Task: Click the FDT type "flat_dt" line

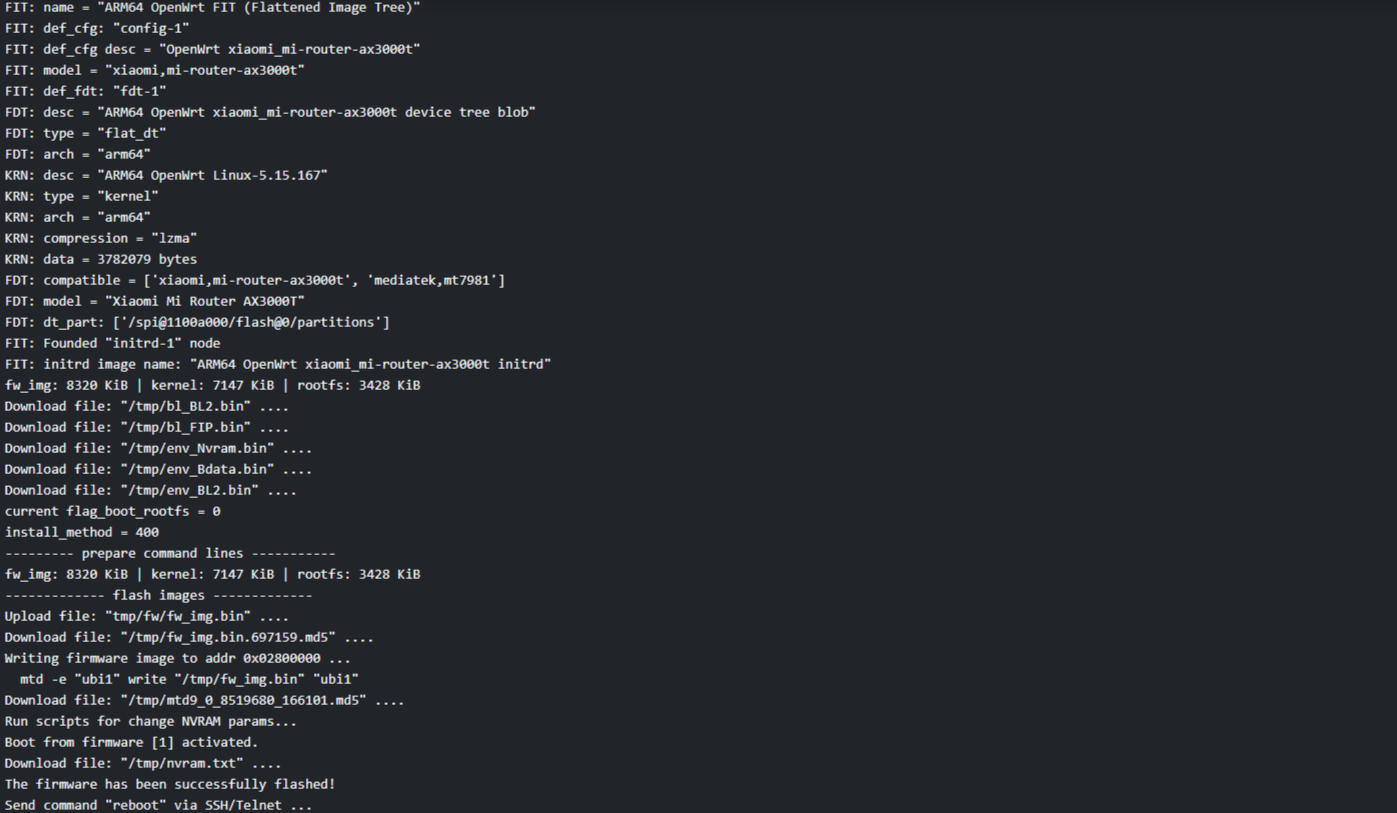Action: [x=85, y=133]
